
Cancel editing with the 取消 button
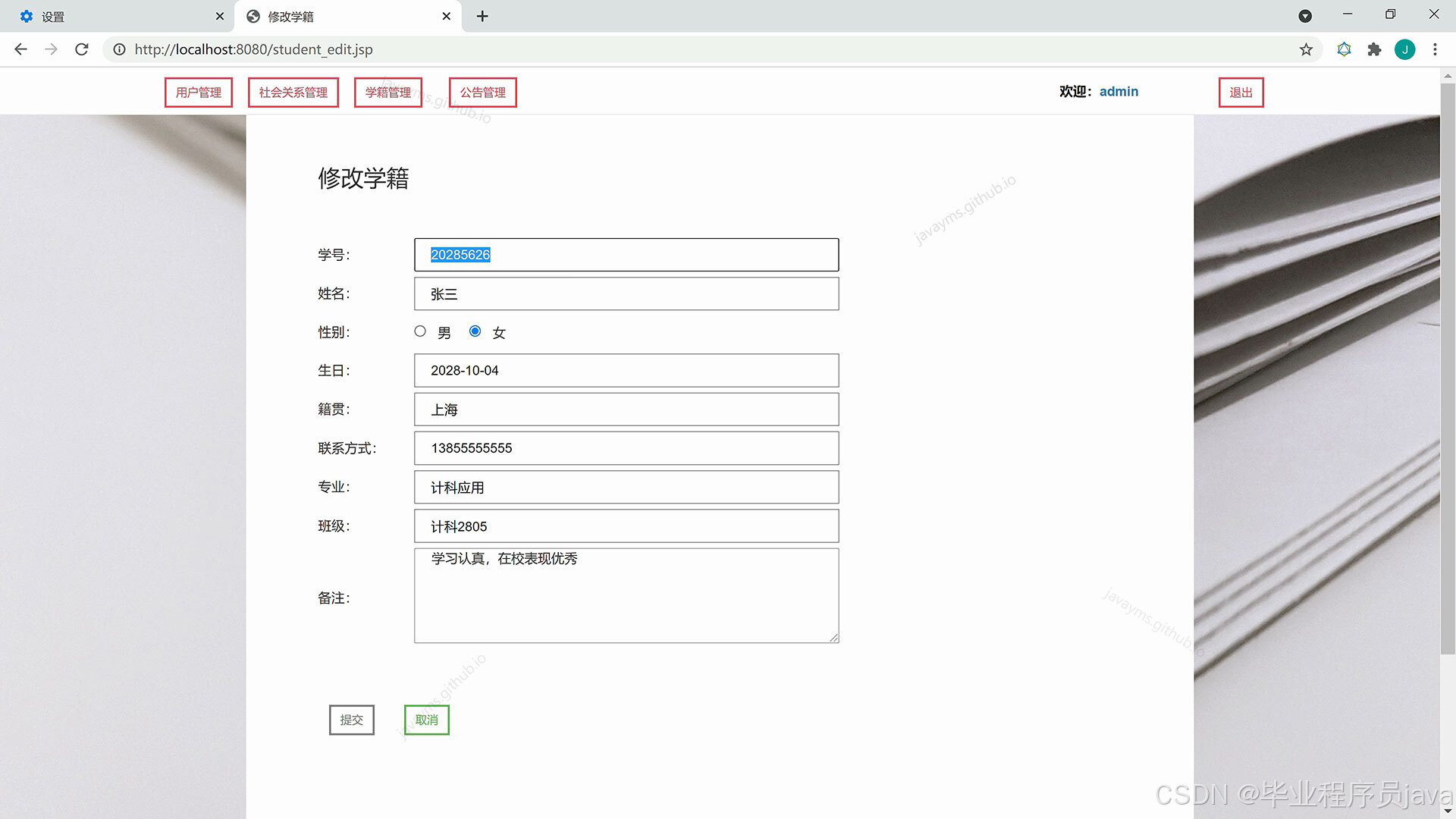click(425, 719)
